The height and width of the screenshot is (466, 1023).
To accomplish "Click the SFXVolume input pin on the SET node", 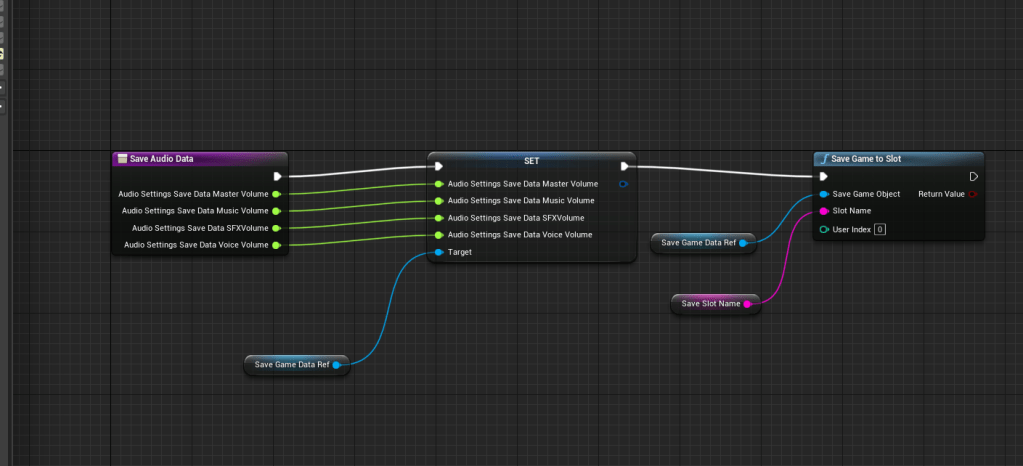I will pos(438,218).
